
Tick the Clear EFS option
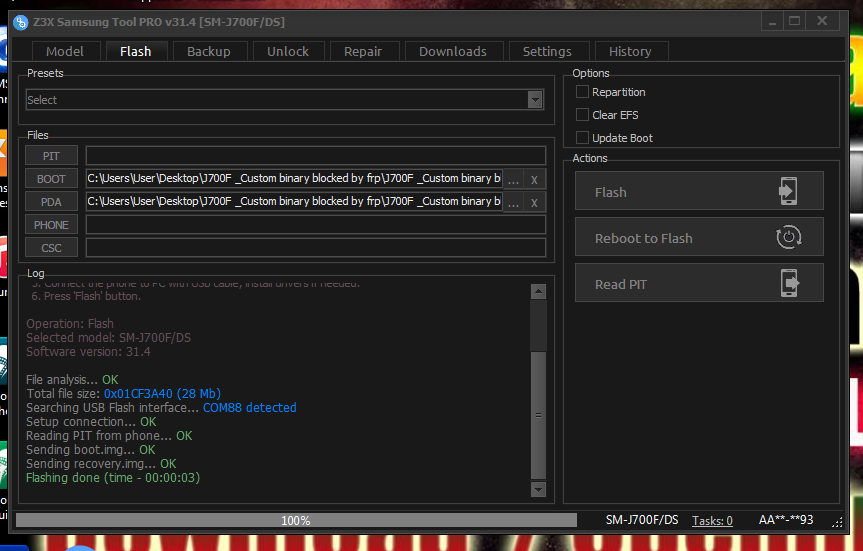point(582,114)
